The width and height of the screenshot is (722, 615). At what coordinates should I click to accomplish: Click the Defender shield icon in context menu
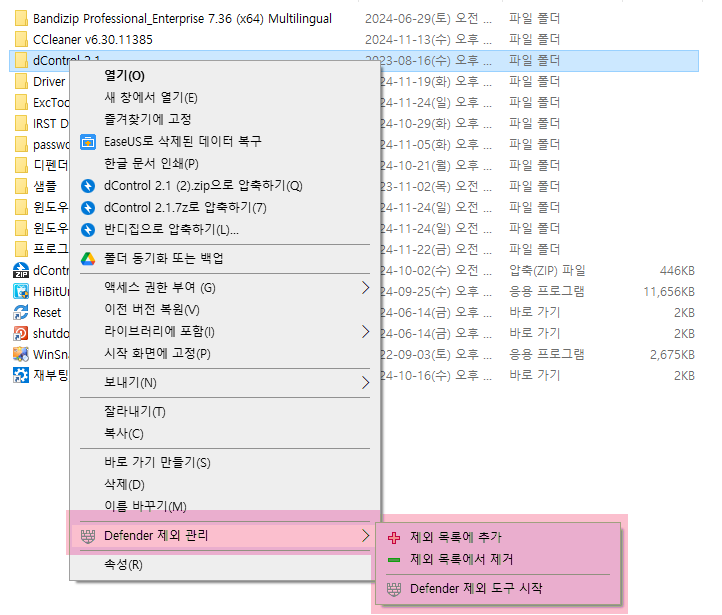point(88,536)
